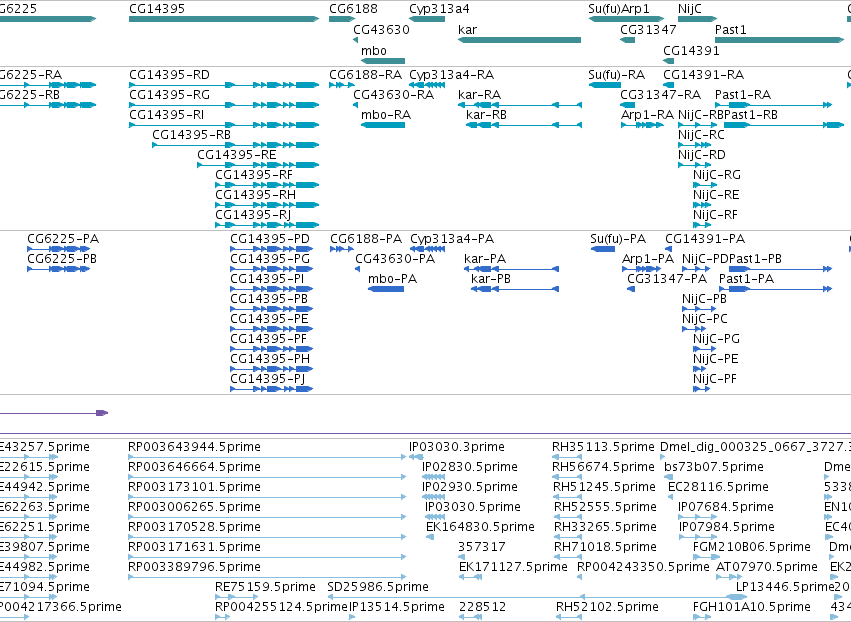Select protein CG6225-PB

(59, 269)
